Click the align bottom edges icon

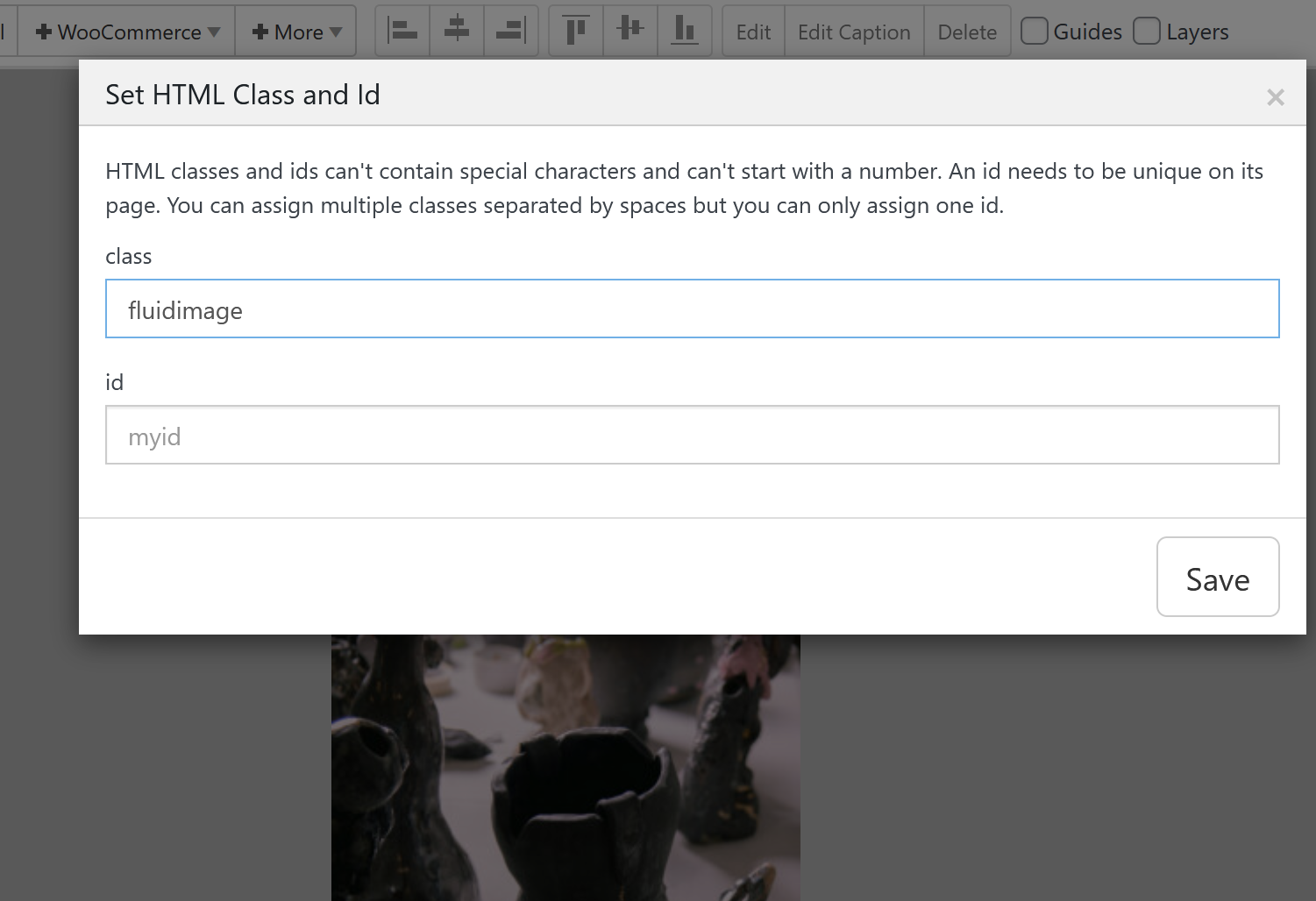point(684,32)
